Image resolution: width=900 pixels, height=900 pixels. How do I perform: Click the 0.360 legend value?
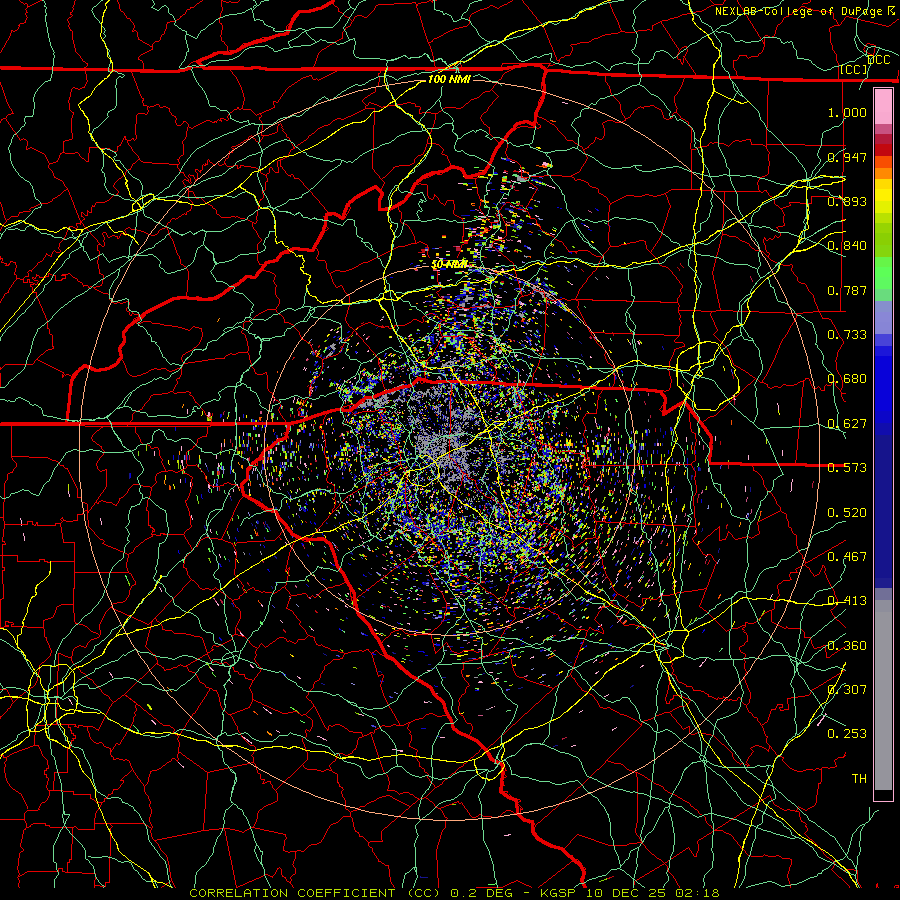point(847,646)
